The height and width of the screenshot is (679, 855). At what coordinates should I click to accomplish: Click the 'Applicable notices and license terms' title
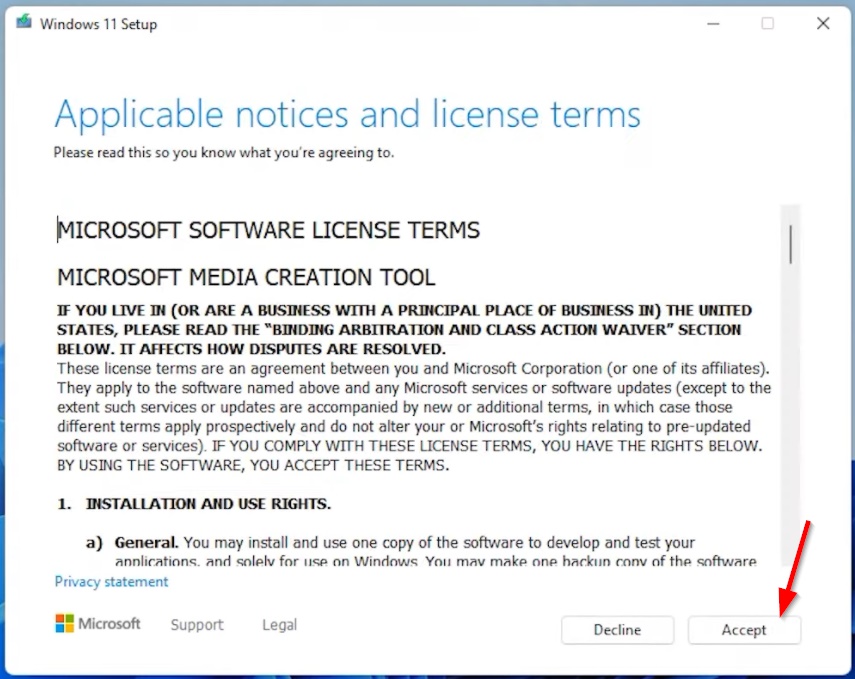(x=347, y=114)
